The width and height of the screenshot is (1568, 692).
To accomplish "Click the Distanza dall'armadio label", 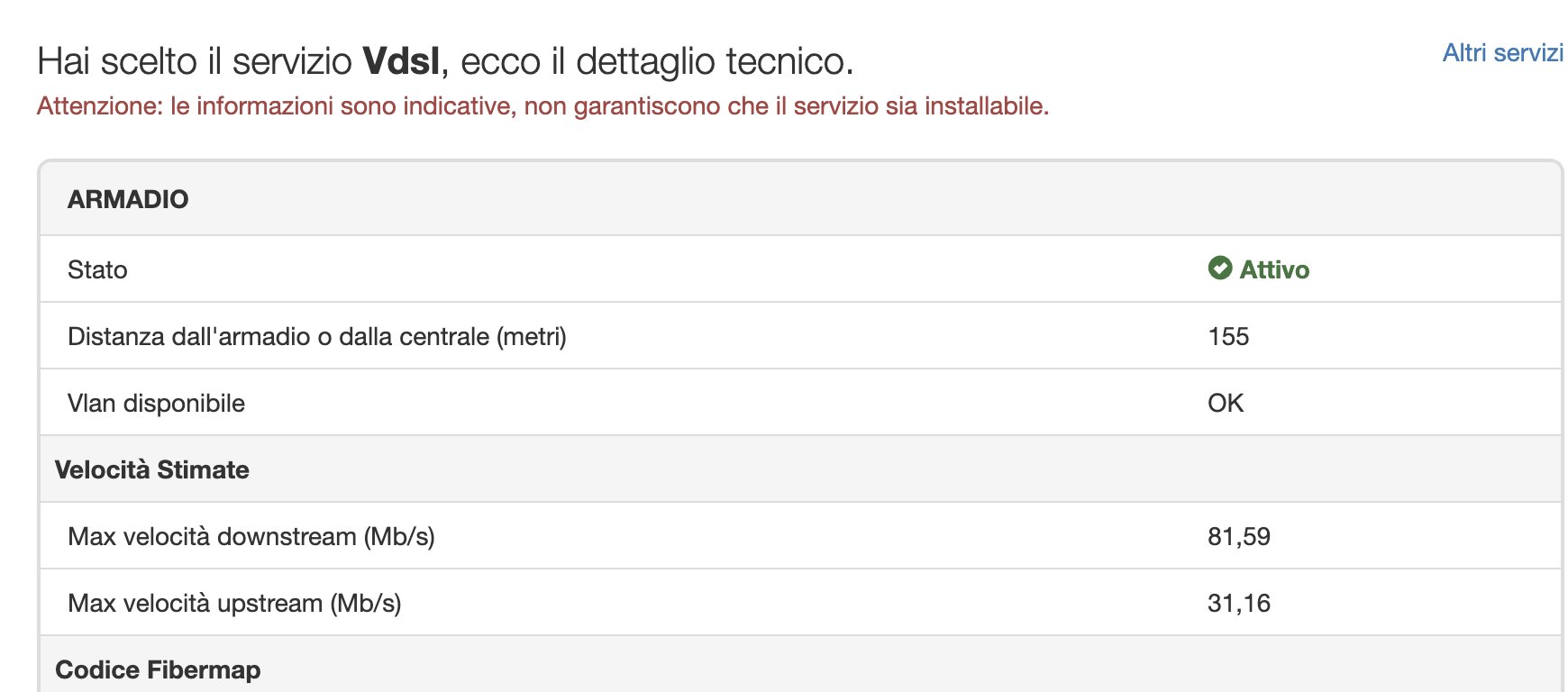I will (316, 336).
